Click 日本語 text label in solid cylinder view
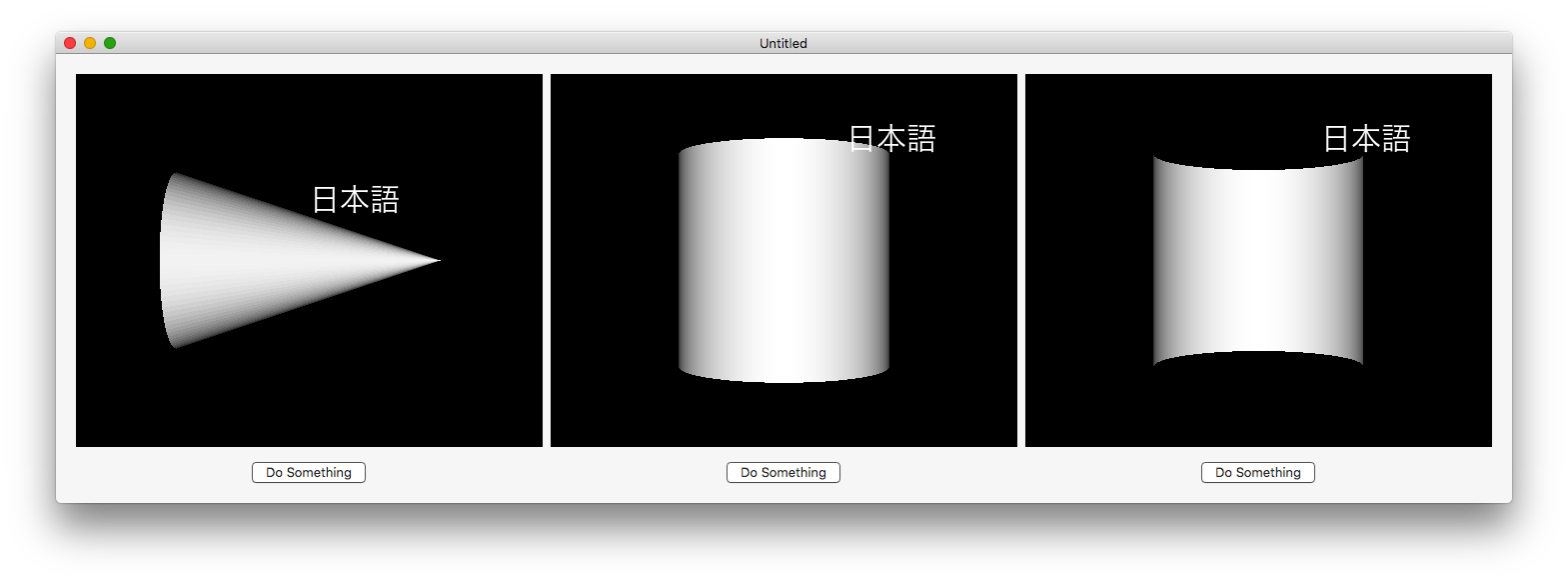This screenshot has width=1568, height=583. (892, 138)
